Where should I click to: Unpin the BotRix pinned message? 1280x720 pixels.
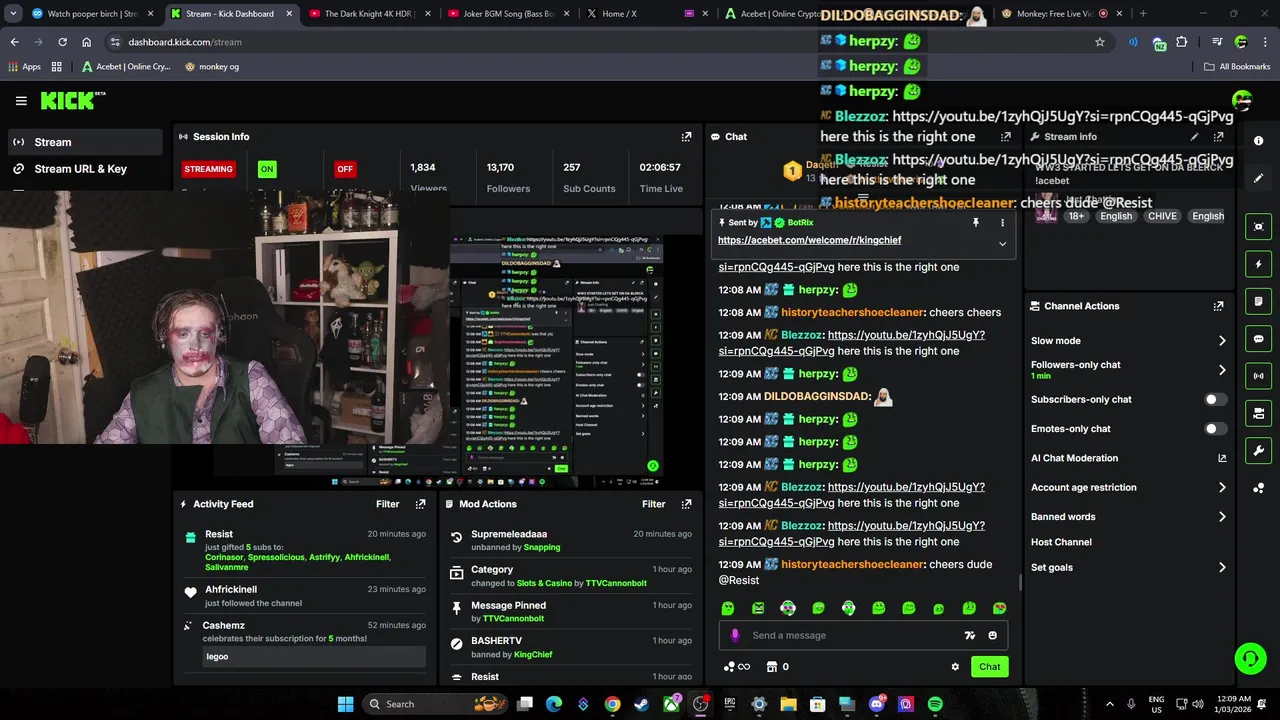click(976, 223)
